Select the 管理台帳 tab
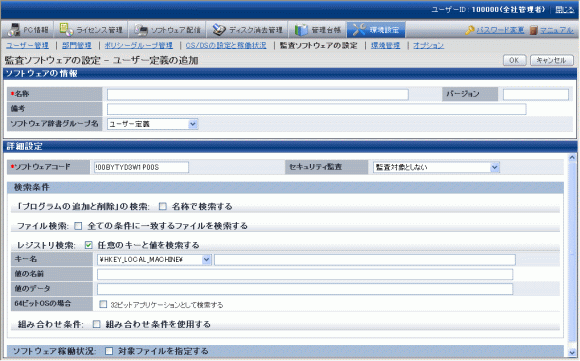The width and height of the screenshot is (580, 361). pos(317,30)
